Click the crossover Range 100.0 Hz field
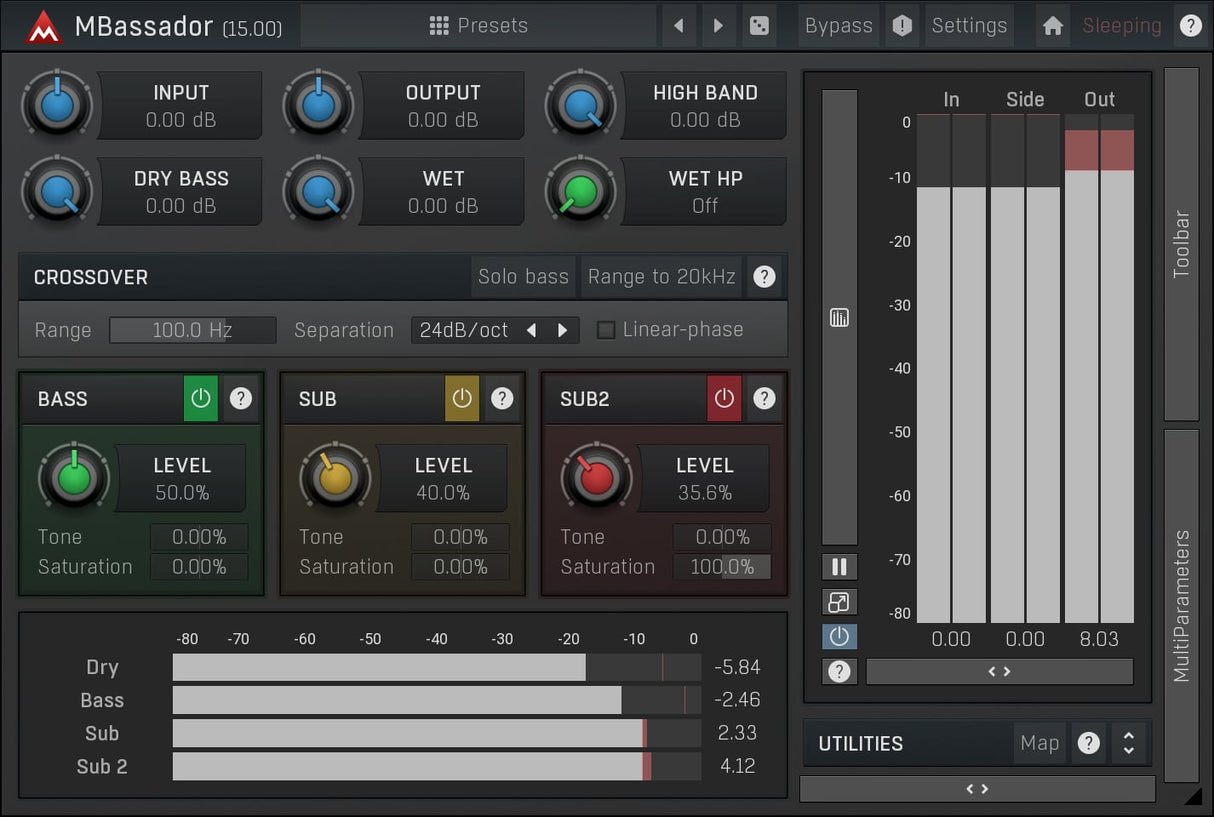The image size is (1214, 817). (x=192, y=330)
